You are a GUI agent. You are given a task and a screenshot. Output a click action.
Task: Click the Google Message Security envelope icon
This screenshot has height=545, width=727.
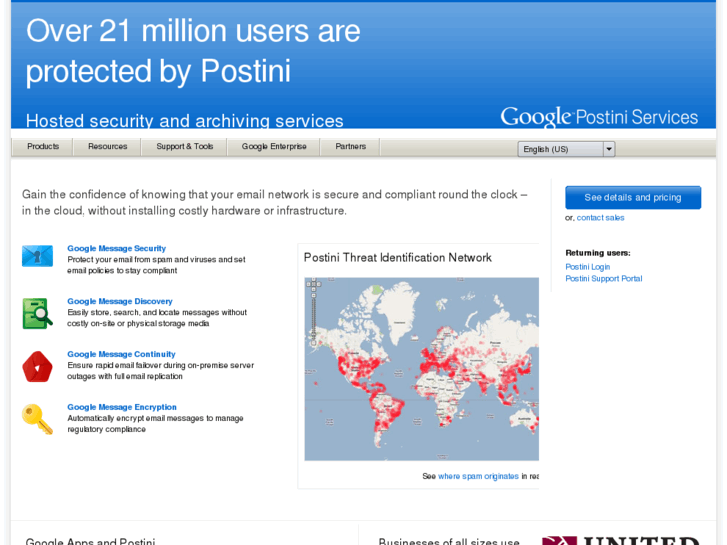click(38, 256)
